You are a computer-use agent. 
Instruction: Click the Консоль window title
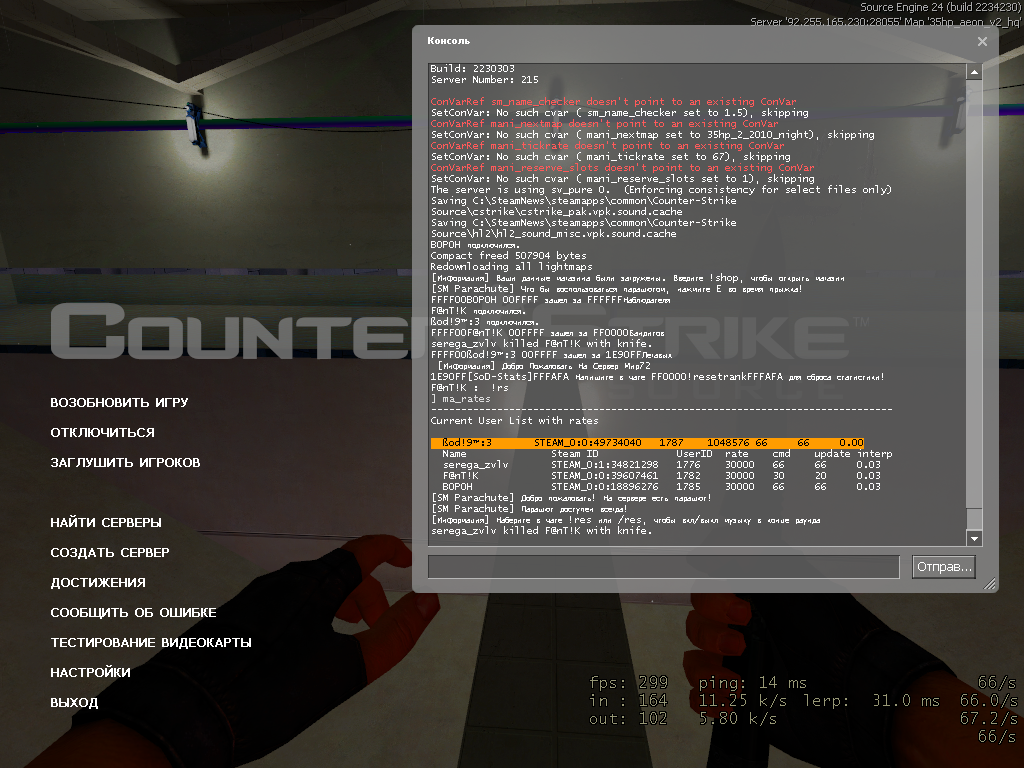[x=449, y=40]
